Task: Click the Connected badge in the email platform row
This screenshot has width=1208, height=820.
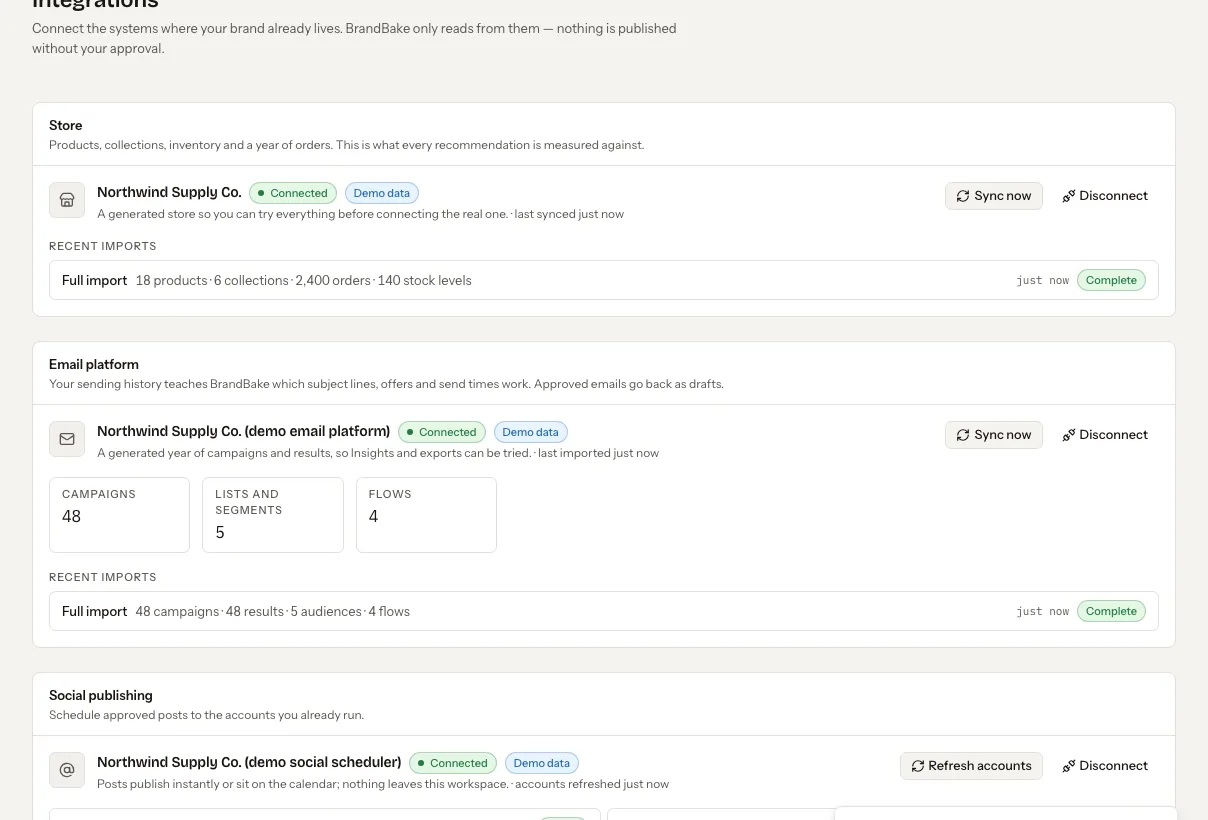Action: tap(442, 432)
